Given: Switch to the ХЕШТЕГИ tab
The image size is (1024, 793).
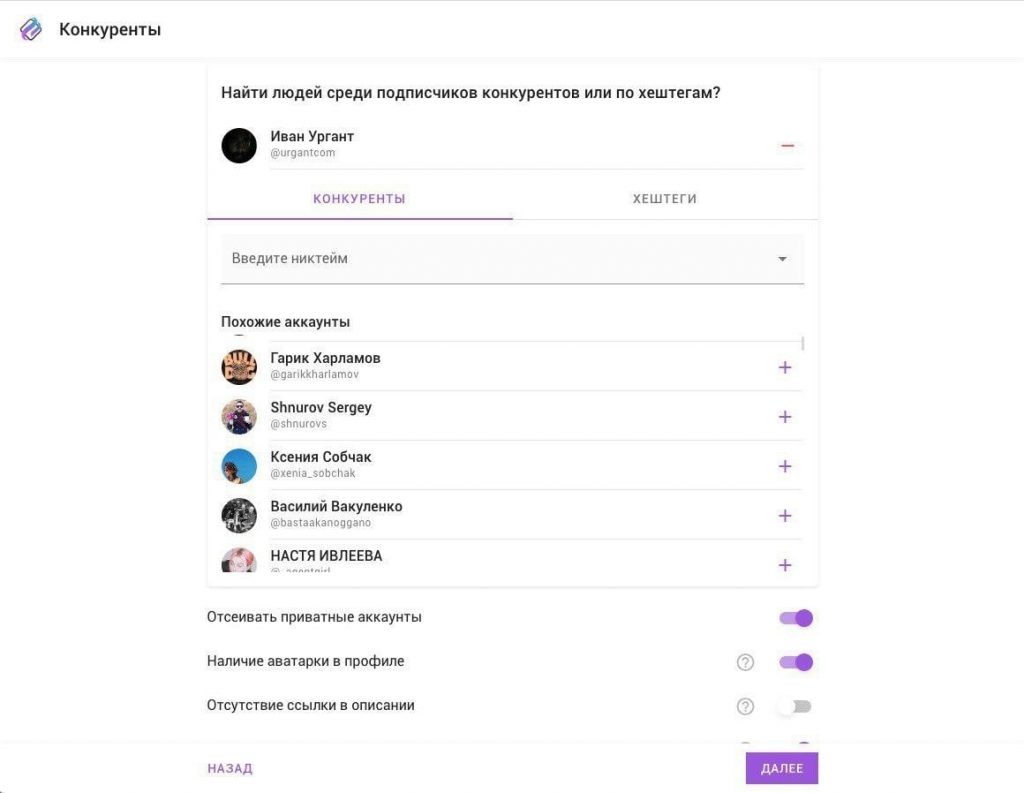Looking at the screenshot, I should click(665, 199).
